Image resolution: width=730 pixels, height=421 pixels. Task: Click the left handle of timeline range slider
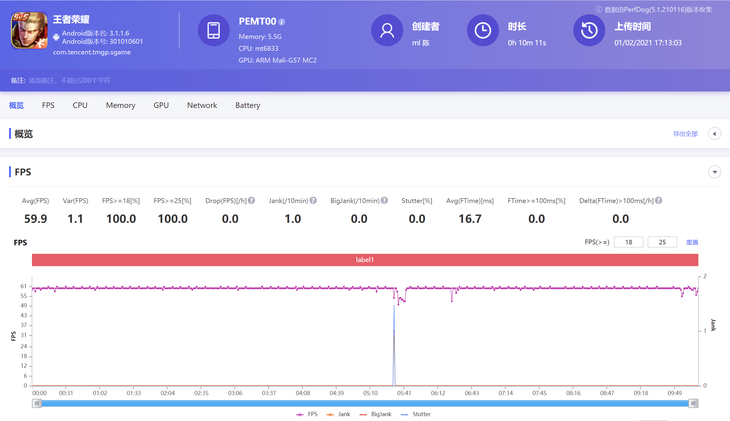click(37, 403)
